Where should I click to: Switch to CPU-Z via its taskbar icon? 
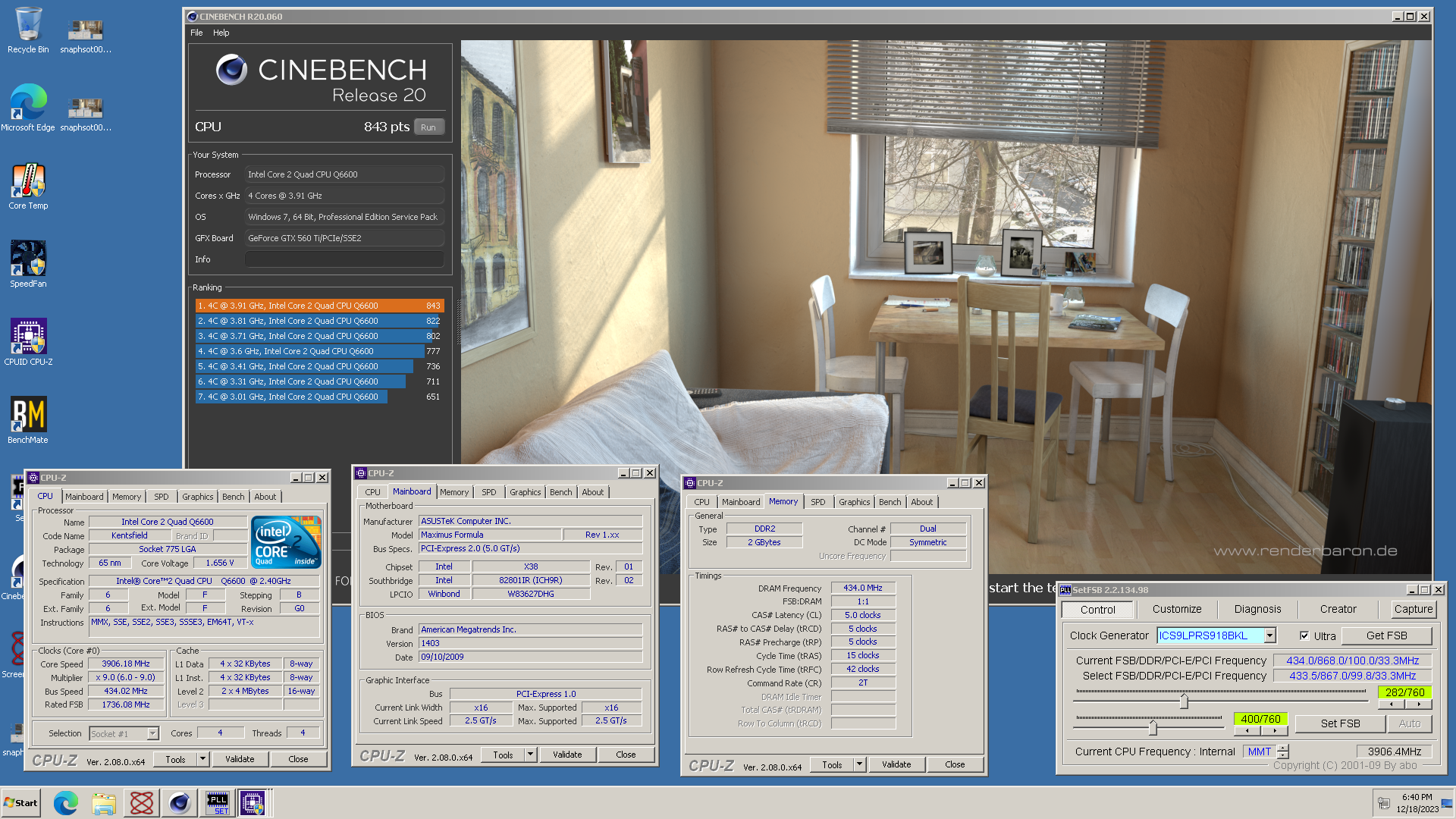[253, 803]
